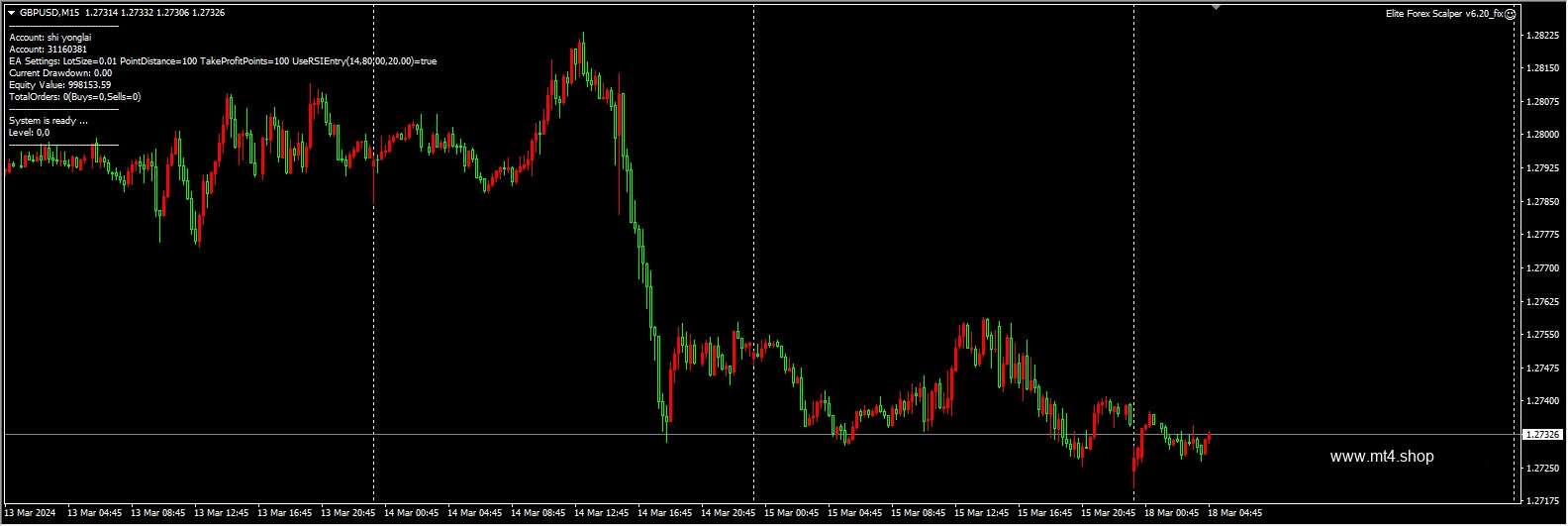1568x526 pixels.
Task: Click the current price tag 1.27326
Action: (x=1542, y=435)
